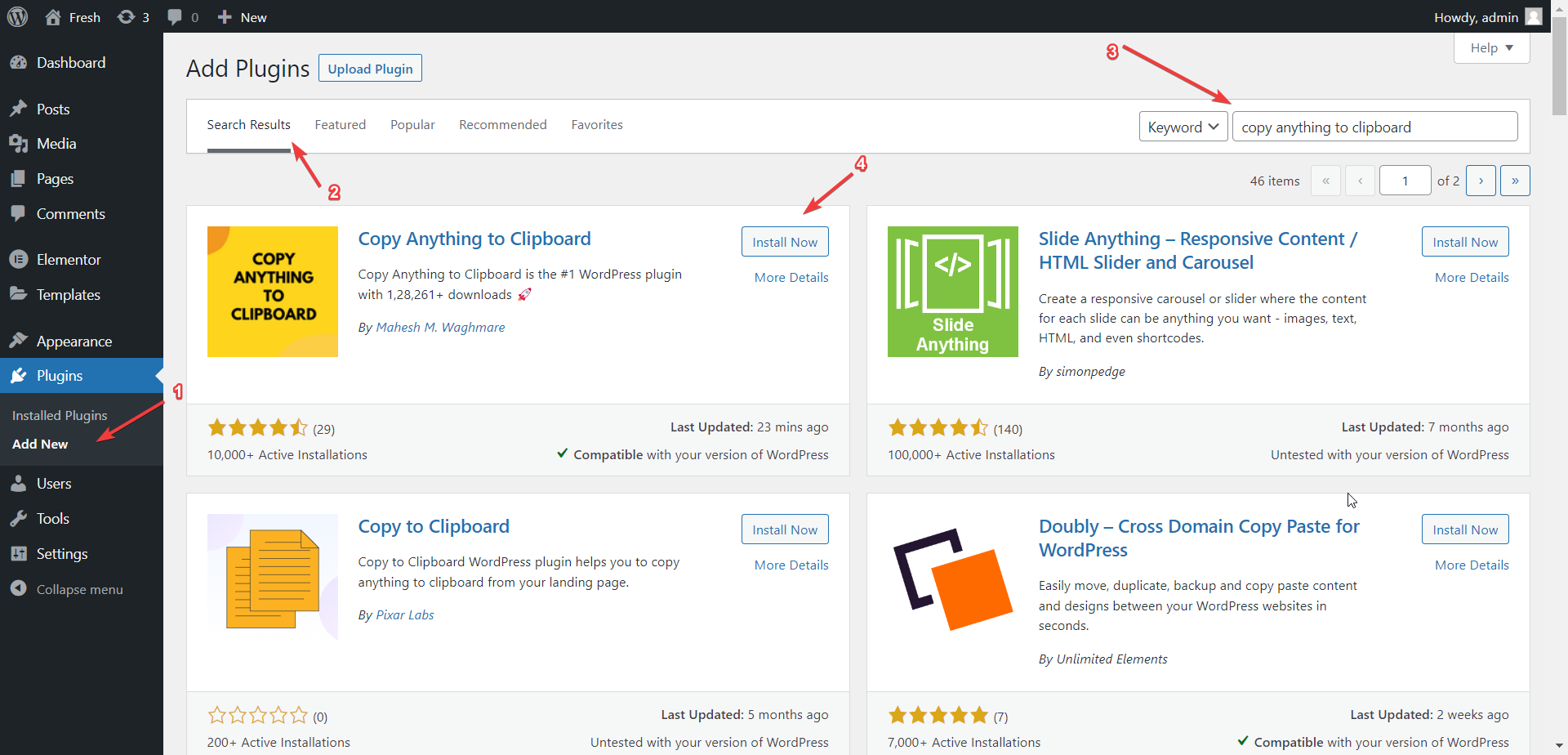Click the Doubly plugin thumbnail
This screenshot has width=1568, height=755.
[953, 579]
